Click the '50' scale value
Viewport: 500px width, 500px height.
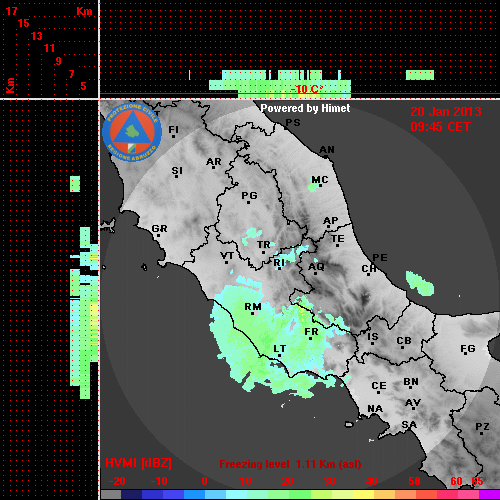(414, 481)
